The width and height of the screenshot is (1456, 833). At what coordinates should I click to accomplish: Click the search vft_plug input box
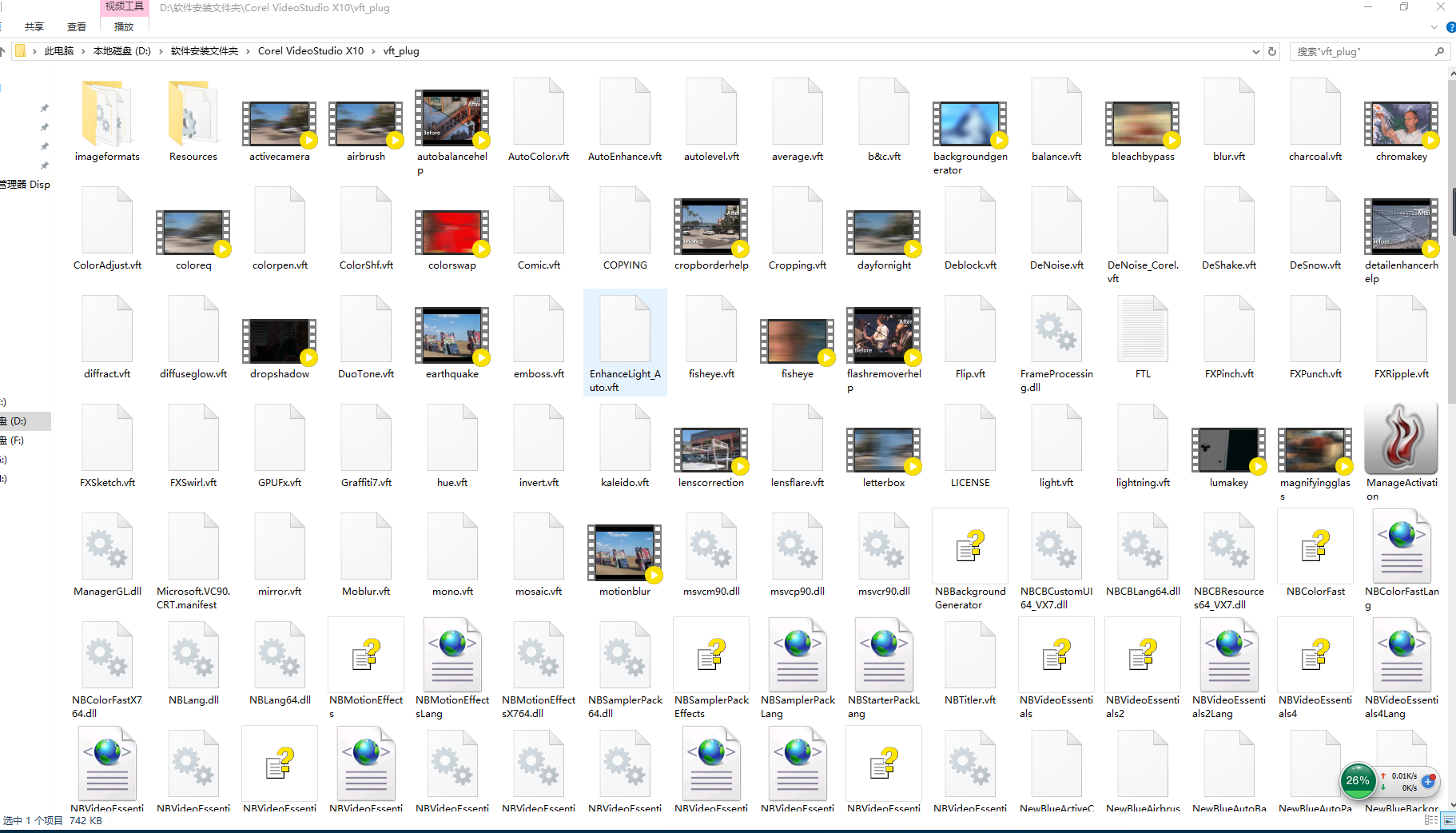1363,52
